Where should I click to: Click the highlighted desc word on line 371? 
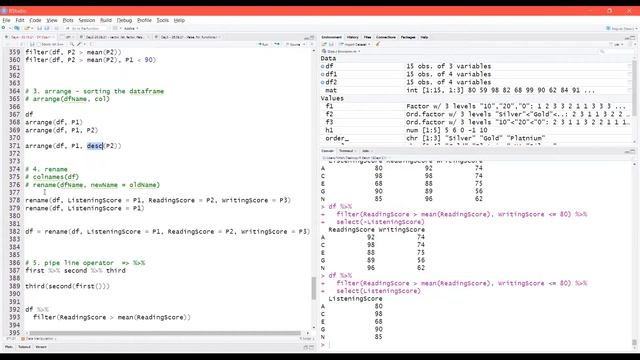[95, 146]
